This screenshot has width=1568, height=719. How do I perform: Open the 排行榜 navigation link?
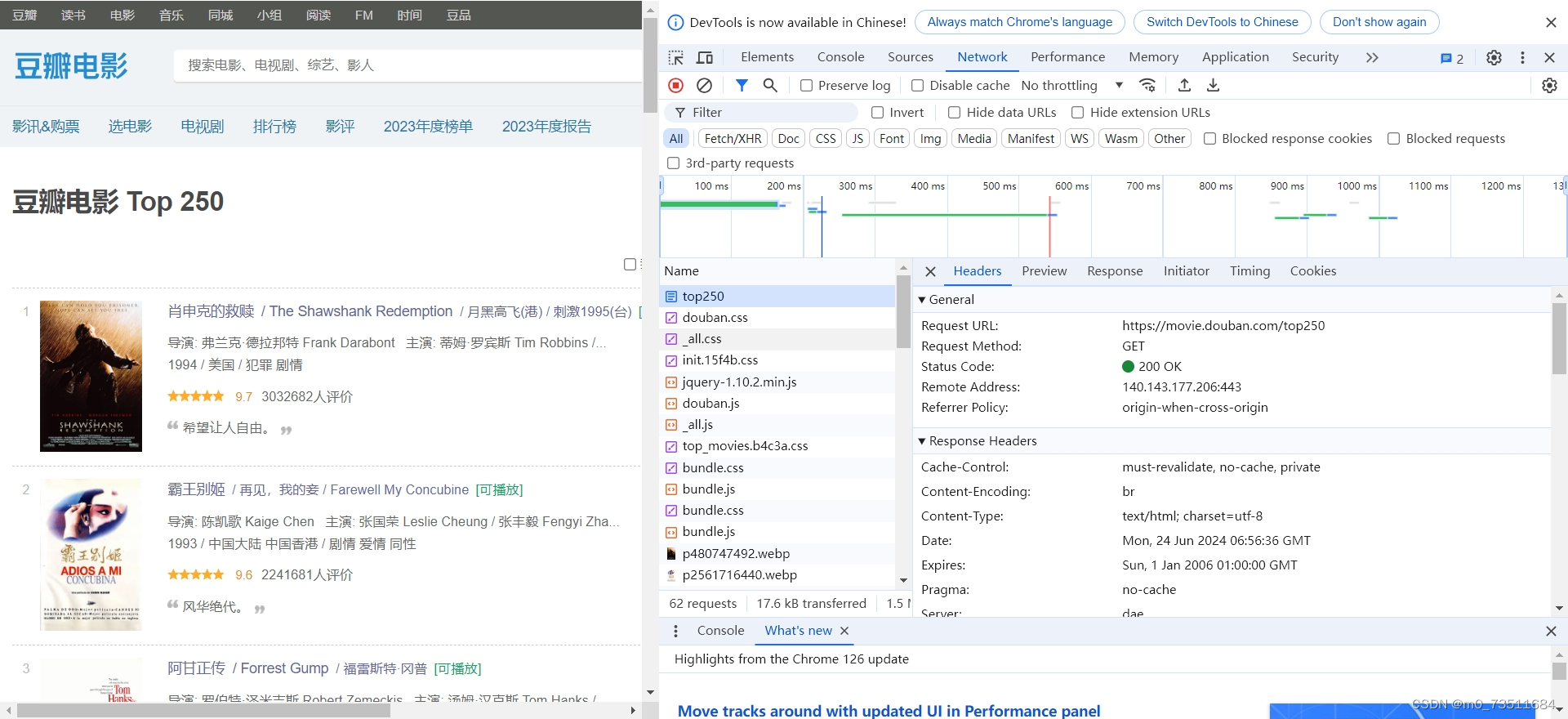coord(274,127)
